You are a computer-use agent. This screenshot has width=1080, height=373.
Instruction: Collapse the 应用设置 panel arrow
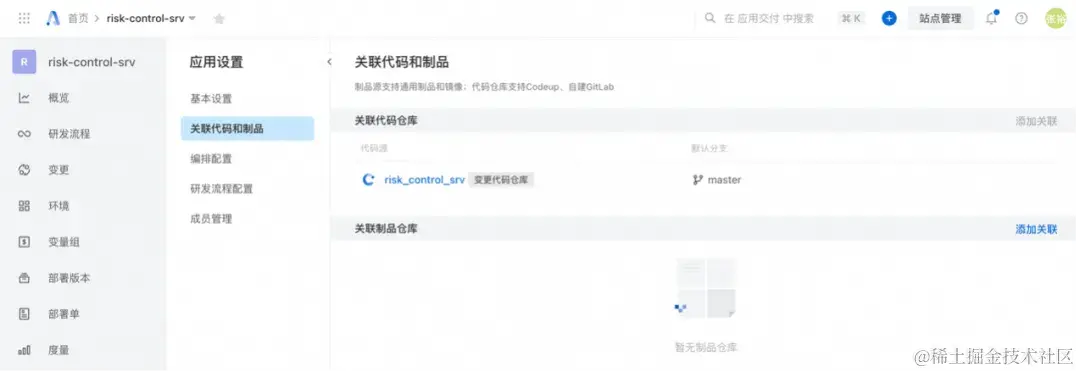(x=329, y=62)
